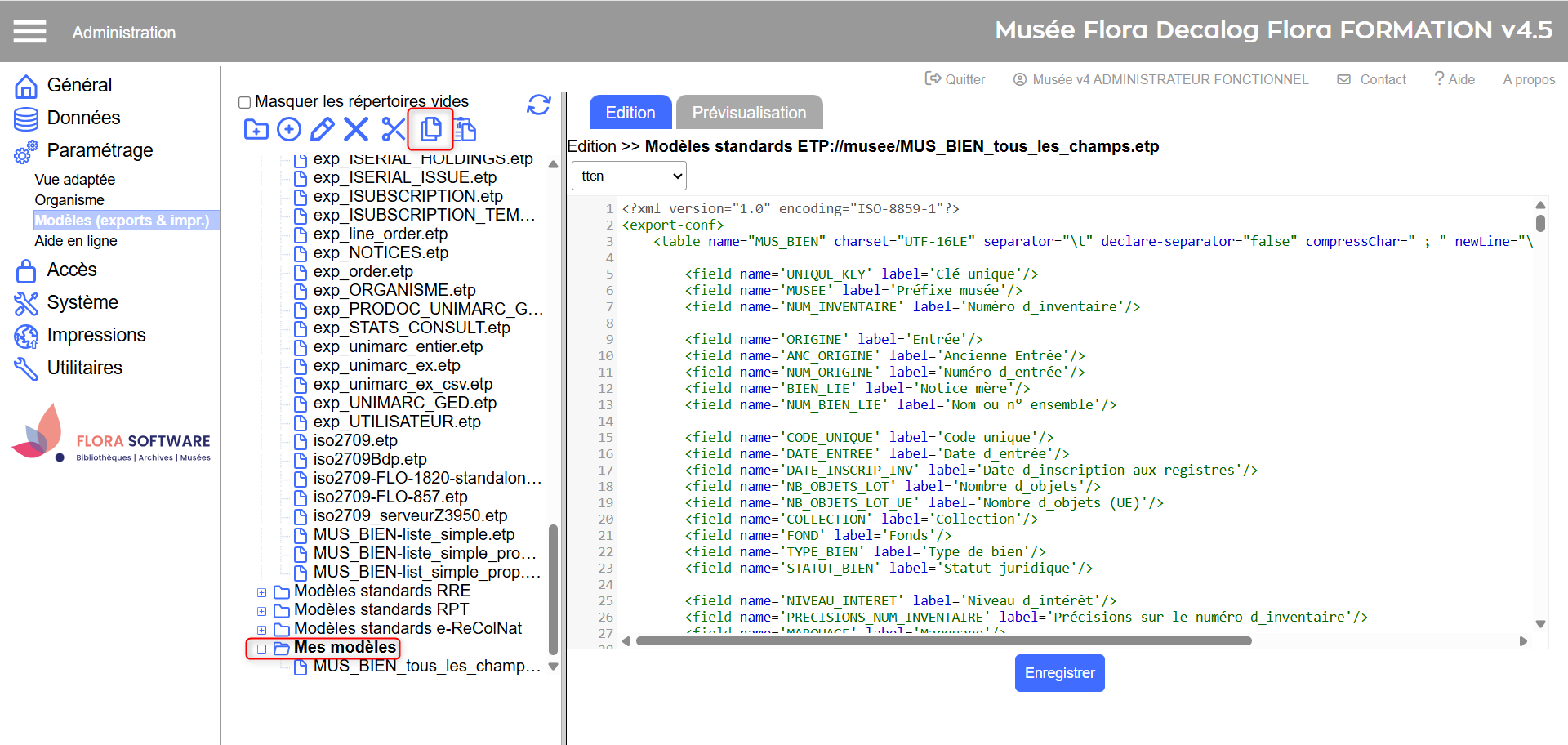Click the add (plus circle) icon
Screen dimensions: 1568x745
(289, 129)
